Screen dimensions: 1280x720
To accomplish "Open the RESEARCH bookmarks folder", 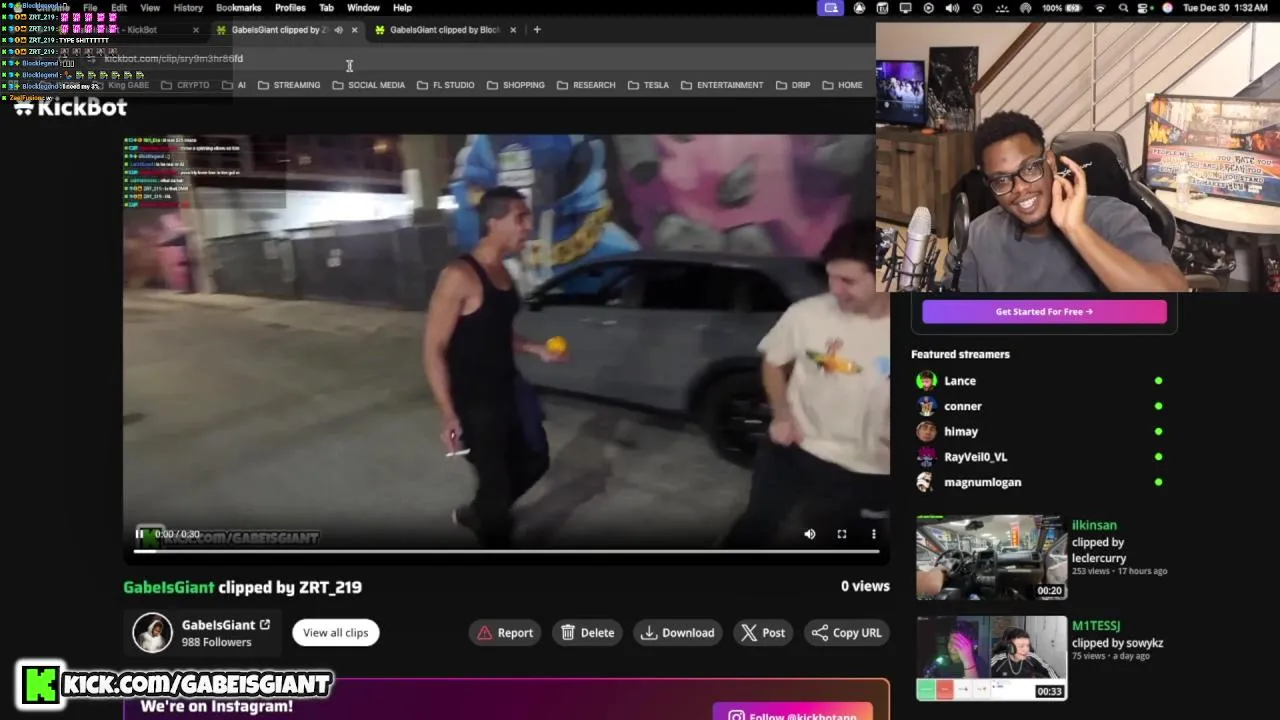I will click(x=586, y=85).
